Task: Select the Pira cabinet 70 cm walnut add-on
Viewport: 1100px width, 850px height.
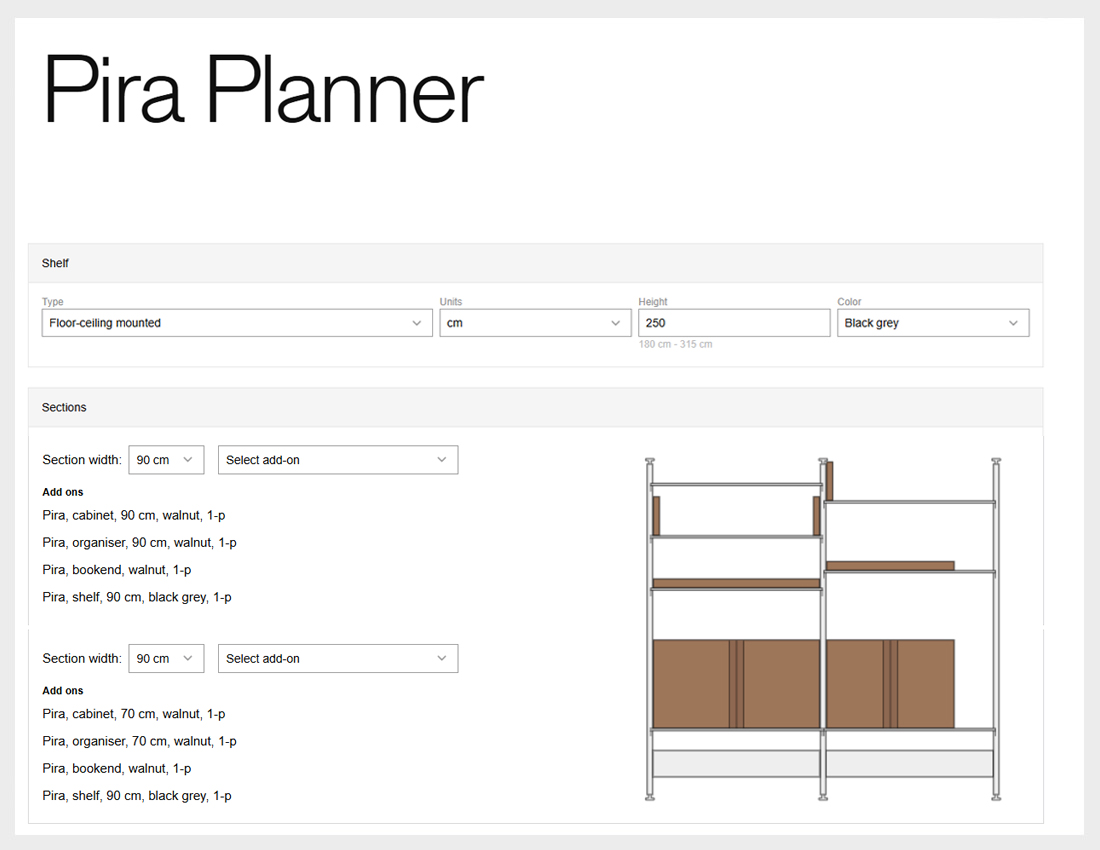Action: tap(134, 714)
